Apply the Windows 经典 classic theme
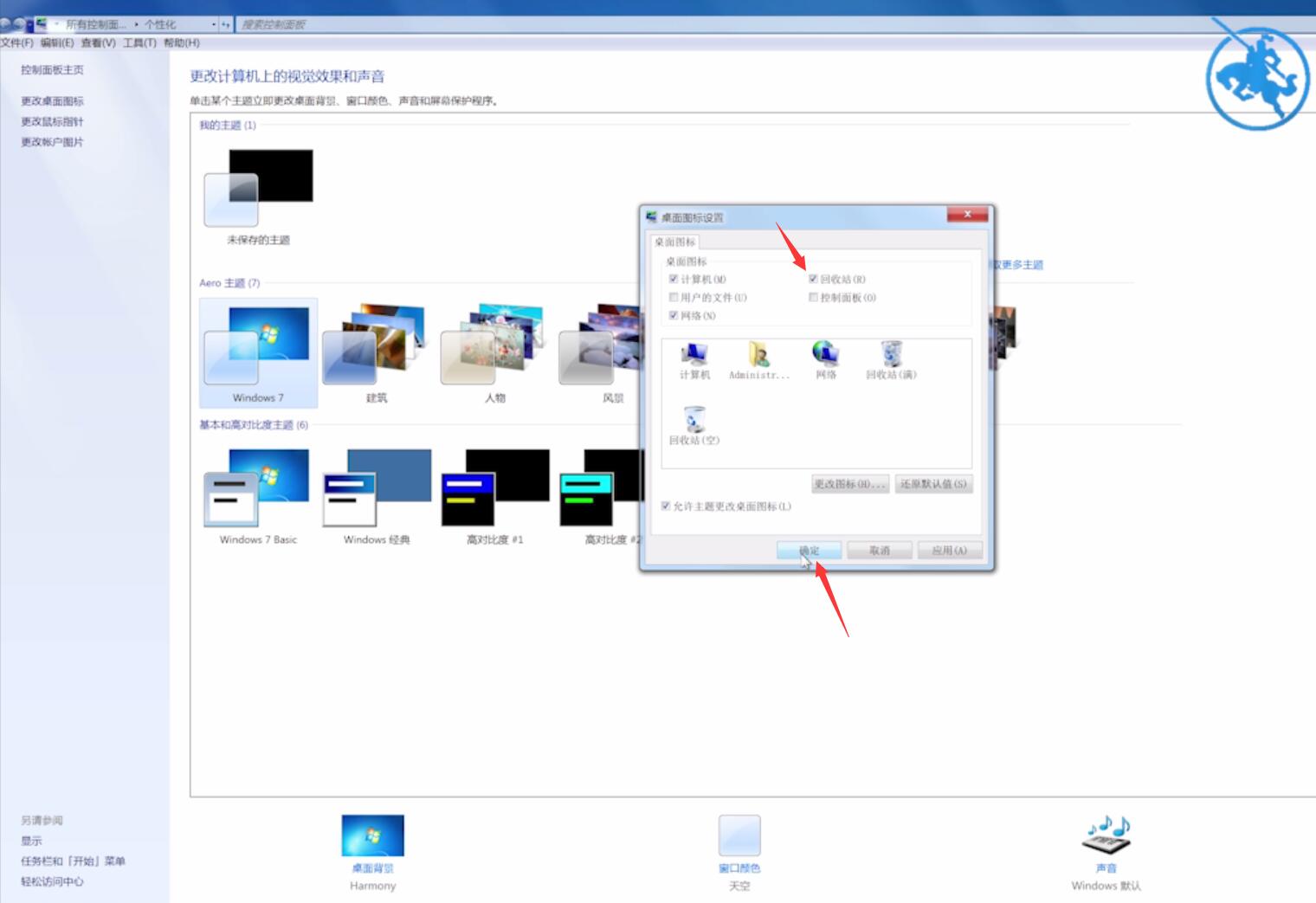Screen dimensions: 1316x903 pyautogui.click(x=377, y=496)
